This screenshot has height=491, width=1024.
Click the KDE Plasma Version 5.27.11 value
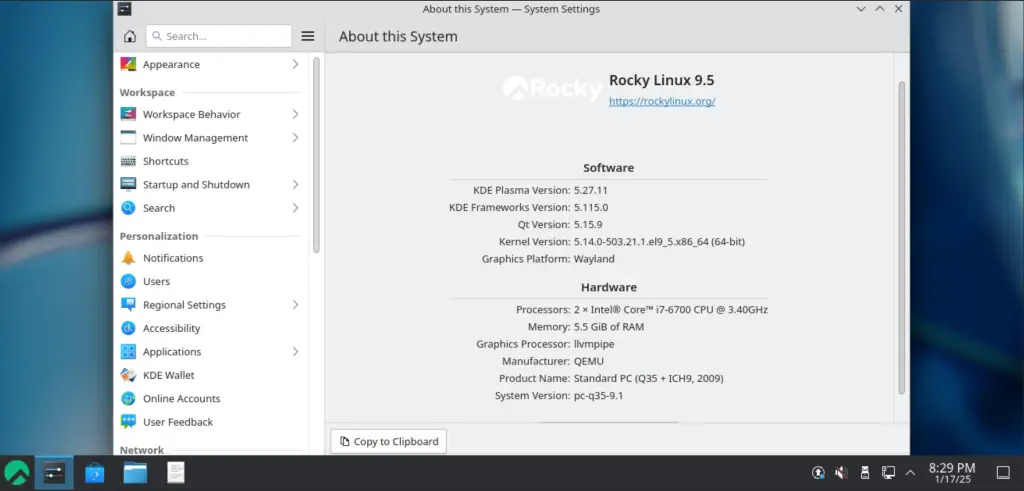(591, 190)
